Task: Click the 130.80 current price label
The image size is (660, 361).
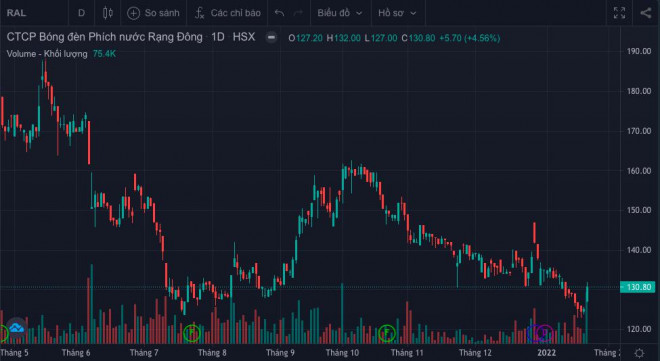Action: point(638,287)
